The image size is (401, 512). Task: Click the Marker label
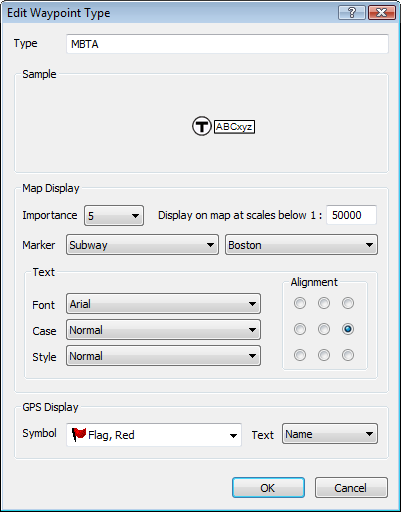[x=39, y=245]
